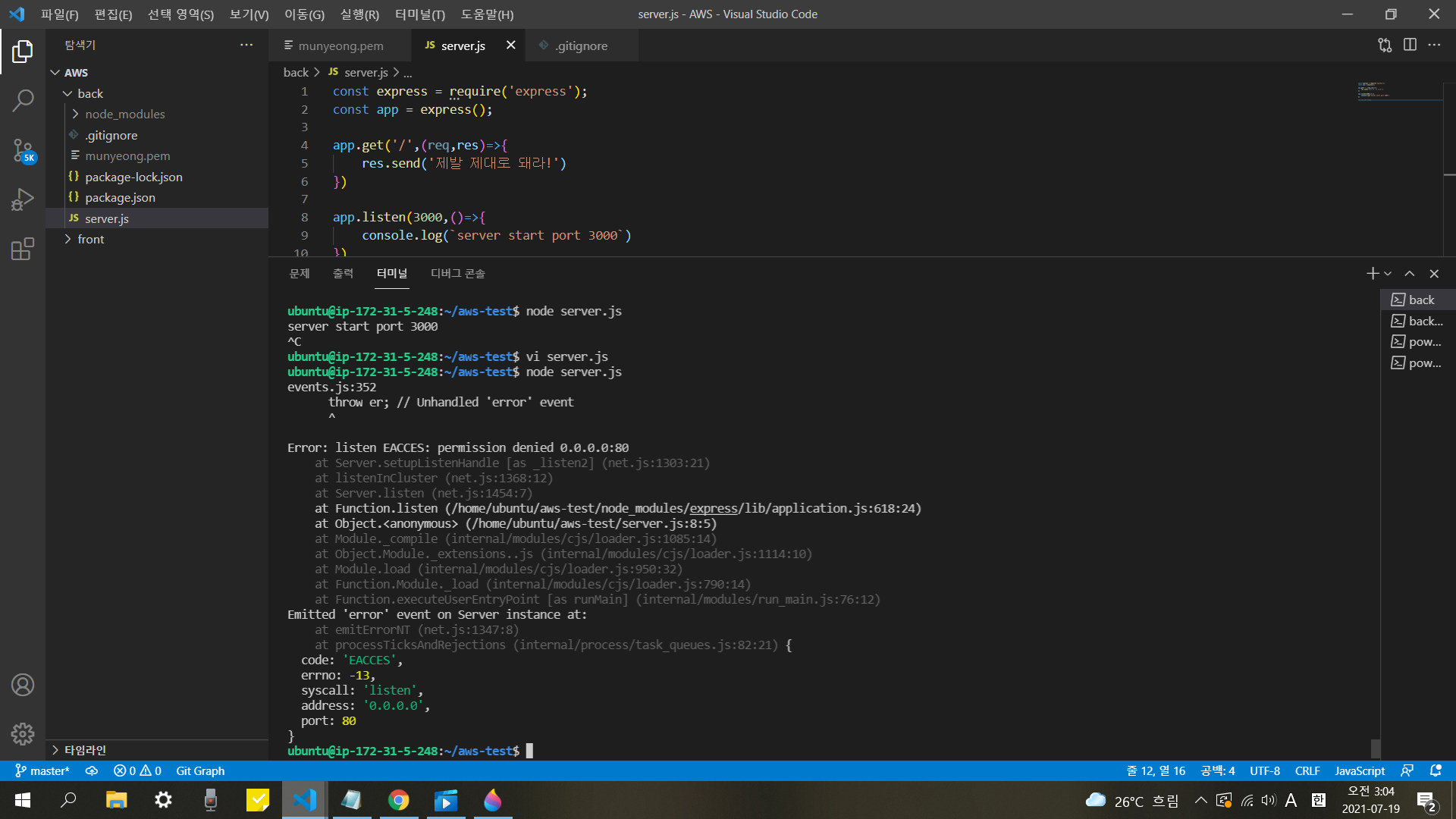Click the new terminal plus icon

coord(1372,274)
